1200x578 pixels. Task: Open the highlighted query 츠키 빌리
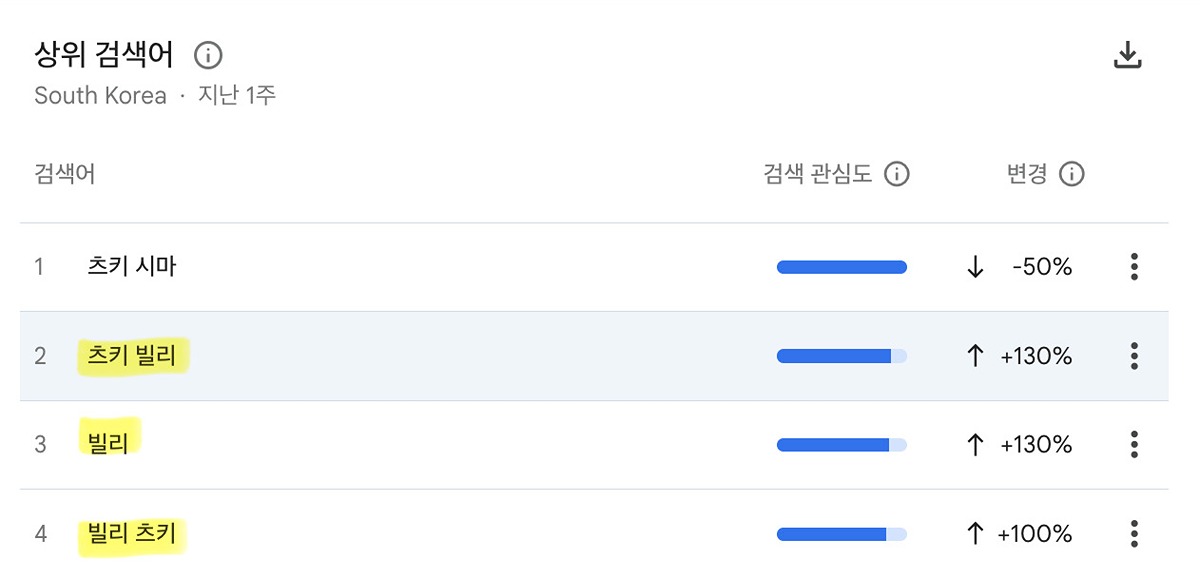click(x=132, y=356)
